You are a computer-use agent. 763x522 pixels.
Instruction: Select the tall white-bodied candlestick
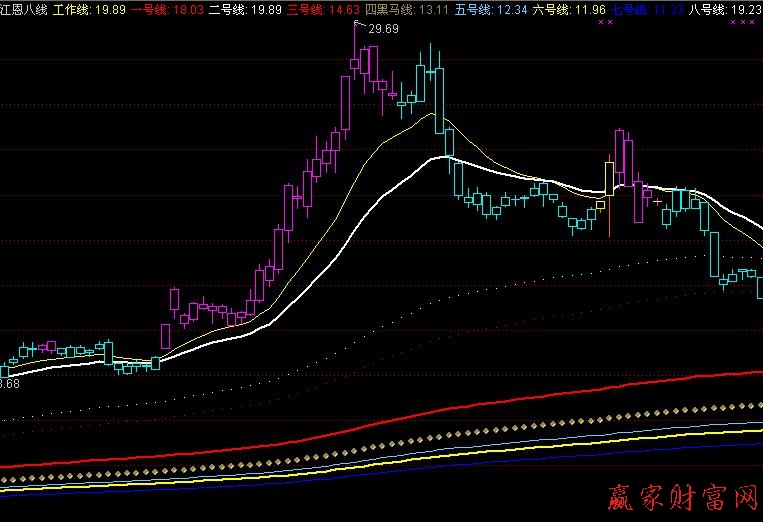[608, 178]
